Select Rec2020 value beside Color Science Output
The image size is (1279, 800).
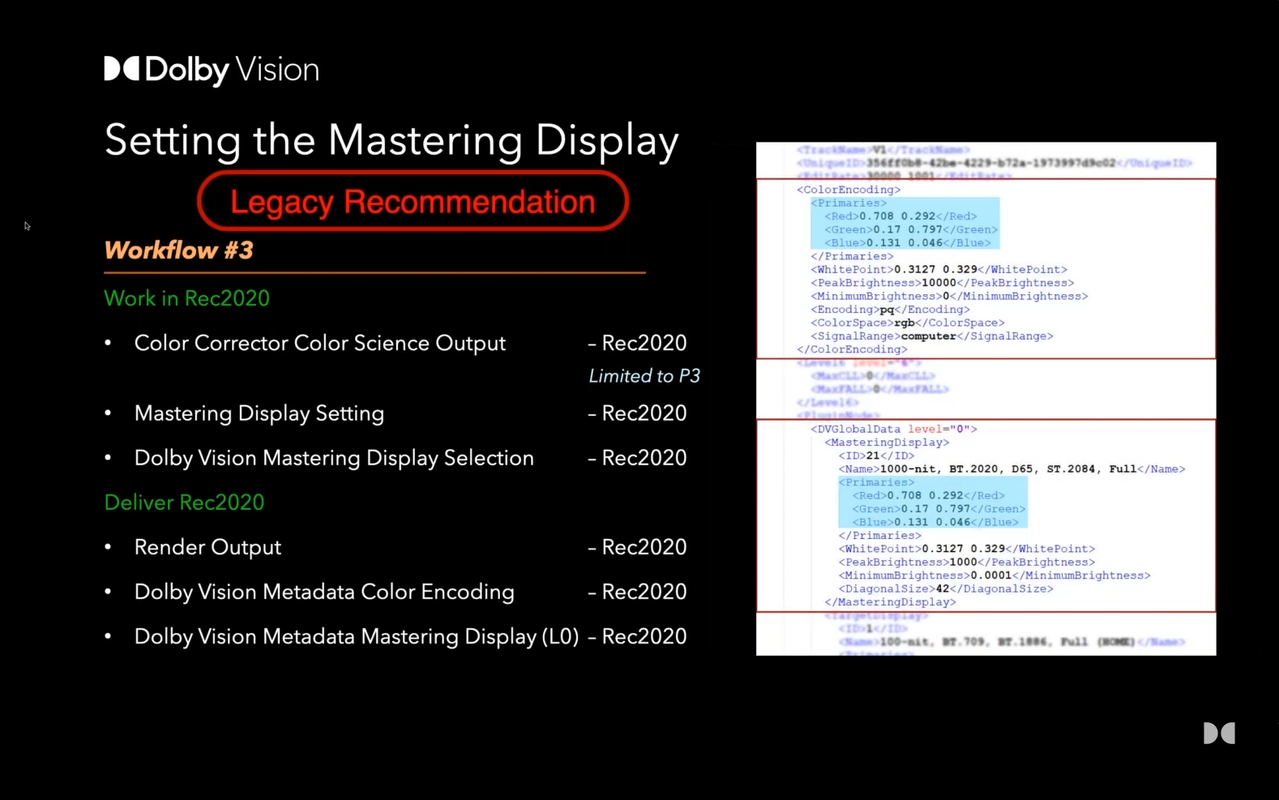coord(644,343)
